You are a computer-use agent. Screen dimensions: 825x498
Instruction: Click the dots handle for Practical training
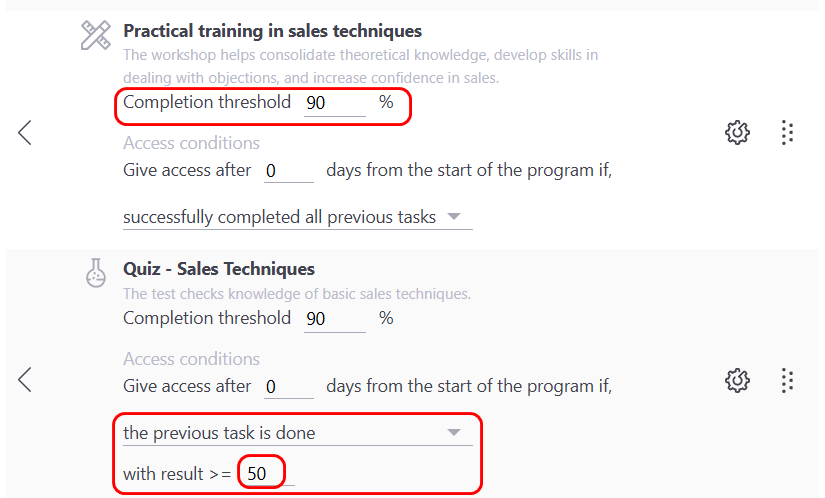tap(787, 132)
